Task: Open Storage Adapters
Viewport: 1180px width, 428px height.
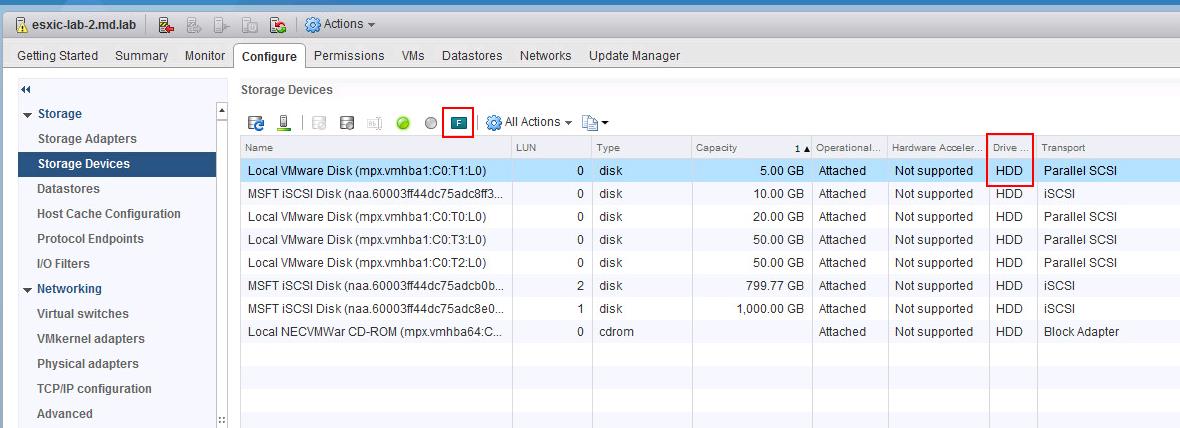Action: [x=87, y=138]
